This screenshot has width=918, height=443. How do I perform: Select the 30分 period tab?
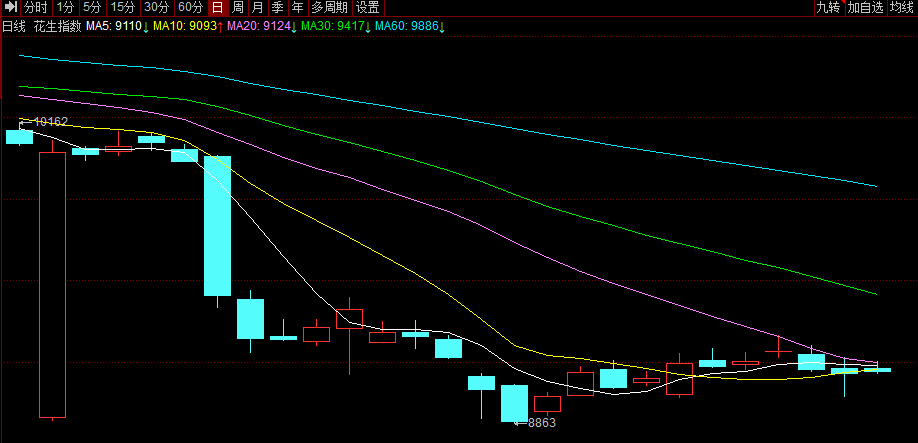coord(157,8)
